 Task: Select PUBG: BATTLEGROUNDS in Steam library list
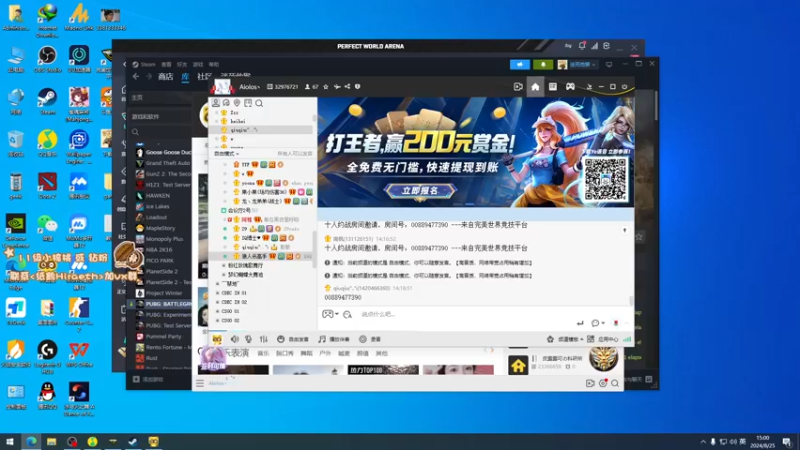[163, 304]
